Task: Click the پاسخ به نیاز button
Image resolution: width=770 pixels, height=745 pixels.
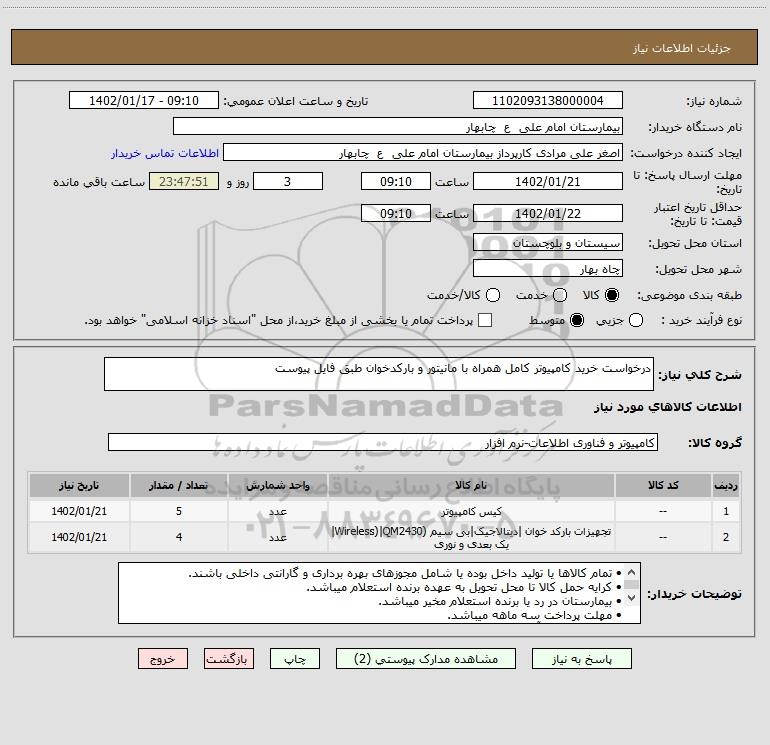Action: point(582,659)
